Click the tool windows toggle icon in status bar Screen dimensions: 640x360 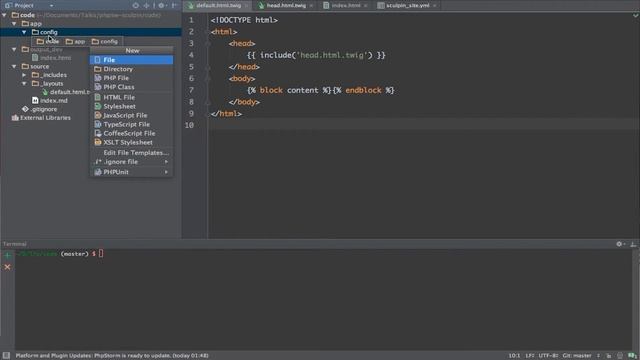[x=6, y=356]
